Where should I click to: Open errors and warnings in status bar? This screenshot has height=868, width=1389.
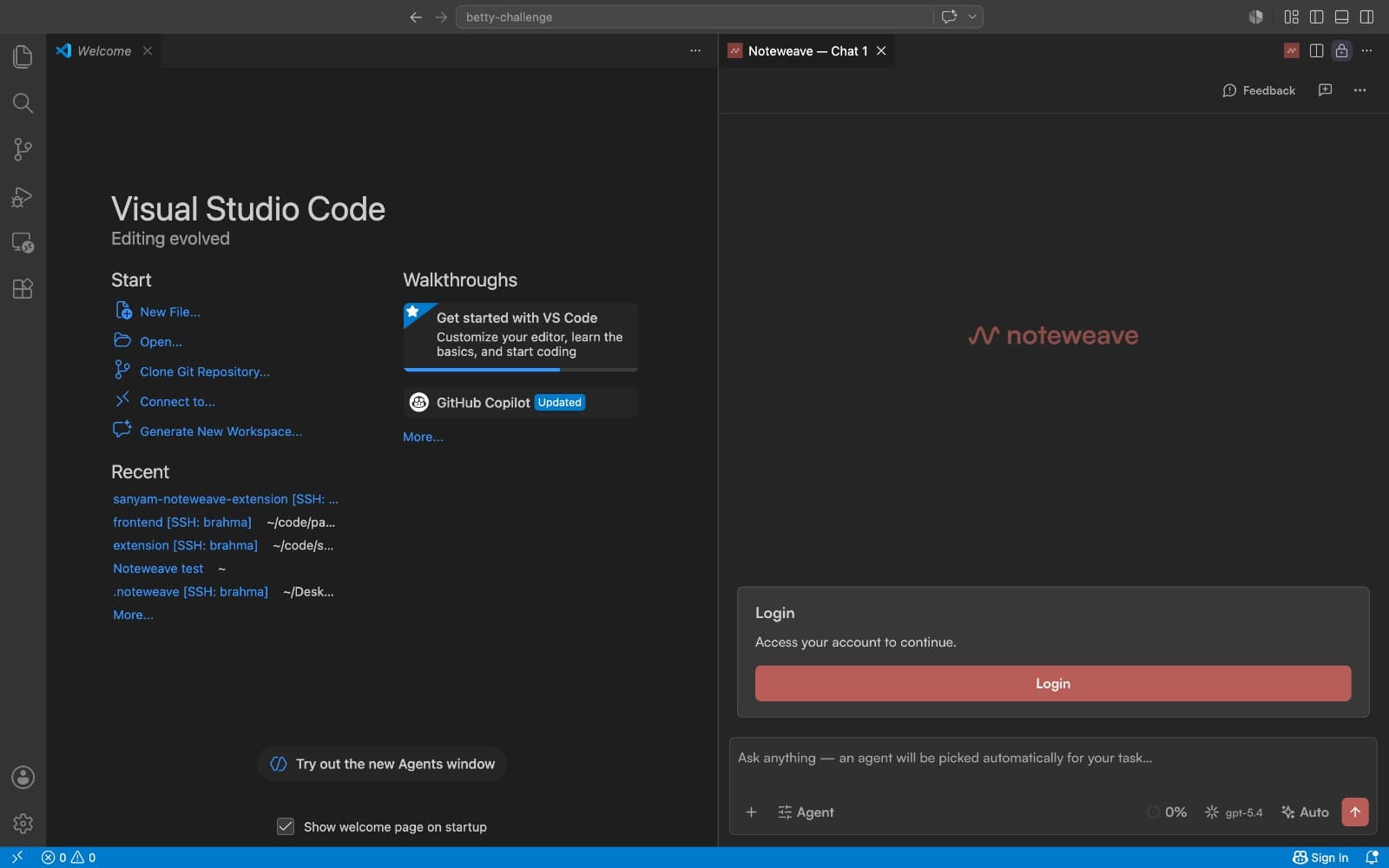click(69, 858)
